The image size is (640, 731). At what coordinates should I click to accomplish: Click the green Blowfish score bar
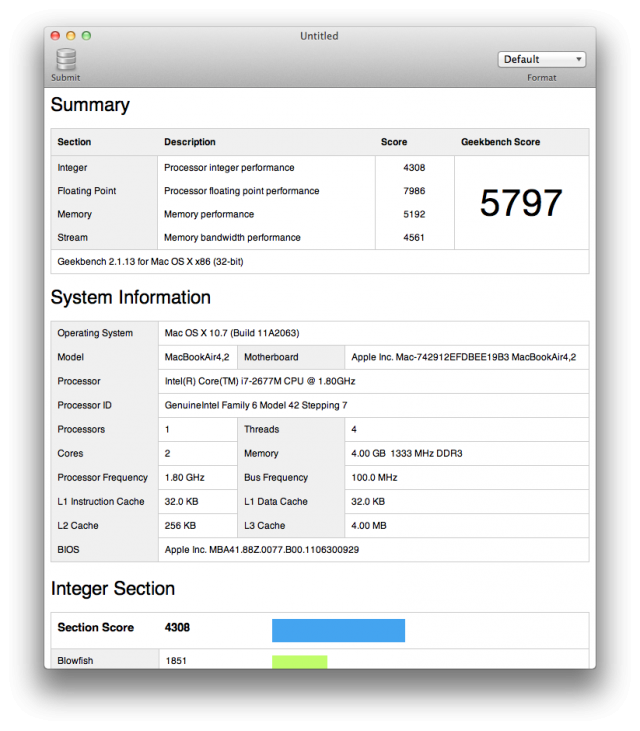click(300, 662)
